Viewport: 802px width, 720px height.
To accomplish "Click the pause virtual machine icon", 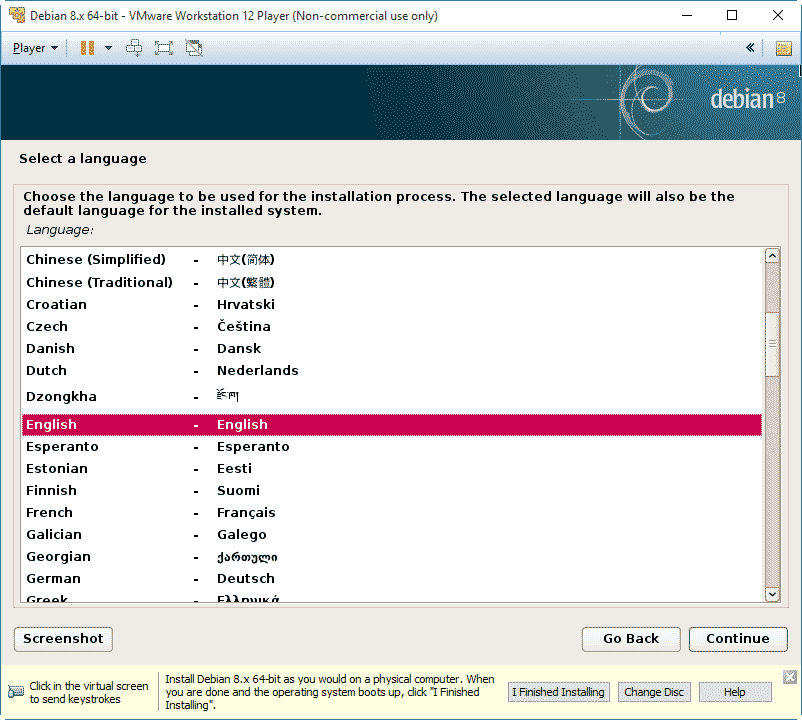I will [x=87, y=48].
